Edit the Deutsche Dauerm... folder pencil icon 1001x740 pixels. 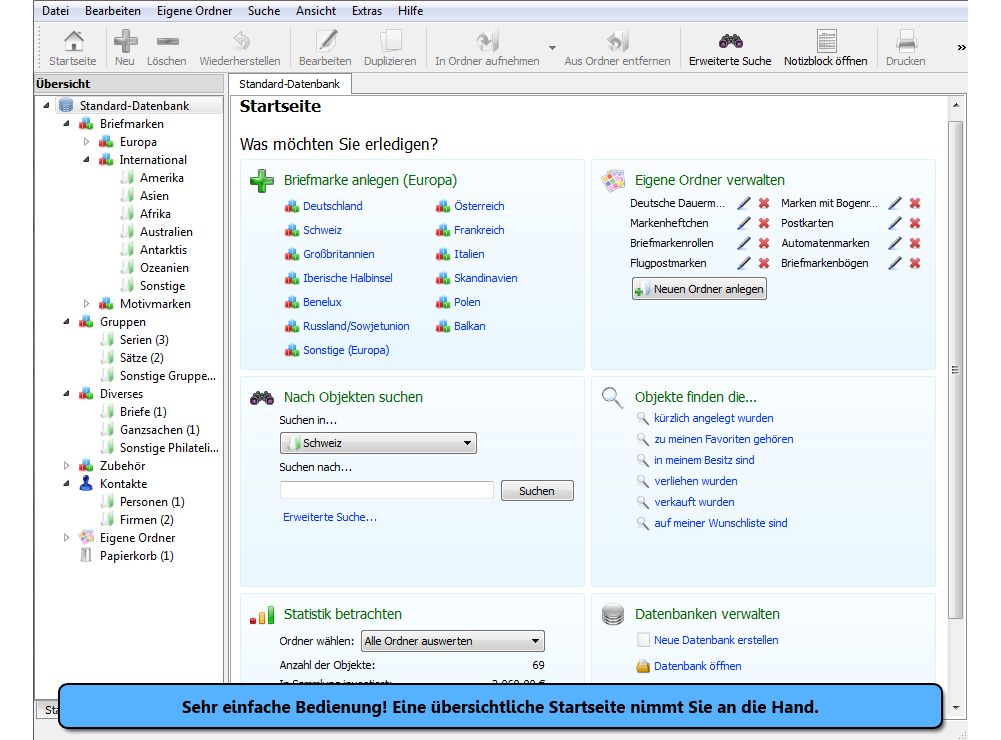(744, 203)
